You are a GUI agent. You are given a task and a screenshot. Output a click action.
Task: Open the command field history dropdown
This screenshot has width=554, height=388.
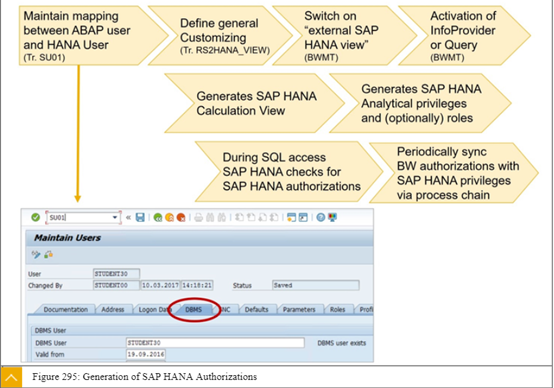115,217
